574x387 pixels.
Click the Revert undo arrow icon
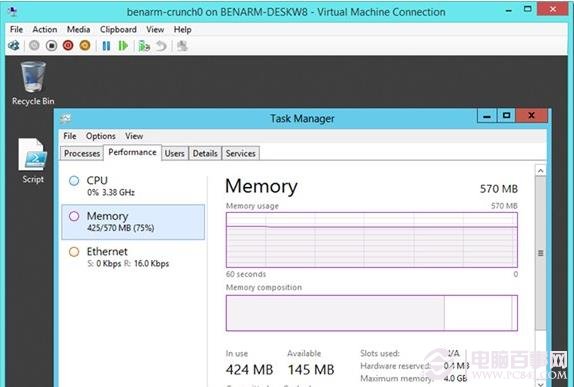161,46
